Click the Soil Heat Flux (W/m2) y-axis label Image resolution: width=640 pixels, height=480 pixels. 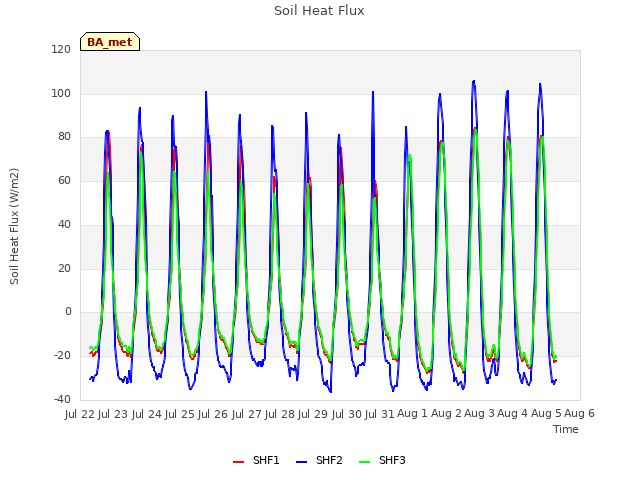tap(14, 226)
